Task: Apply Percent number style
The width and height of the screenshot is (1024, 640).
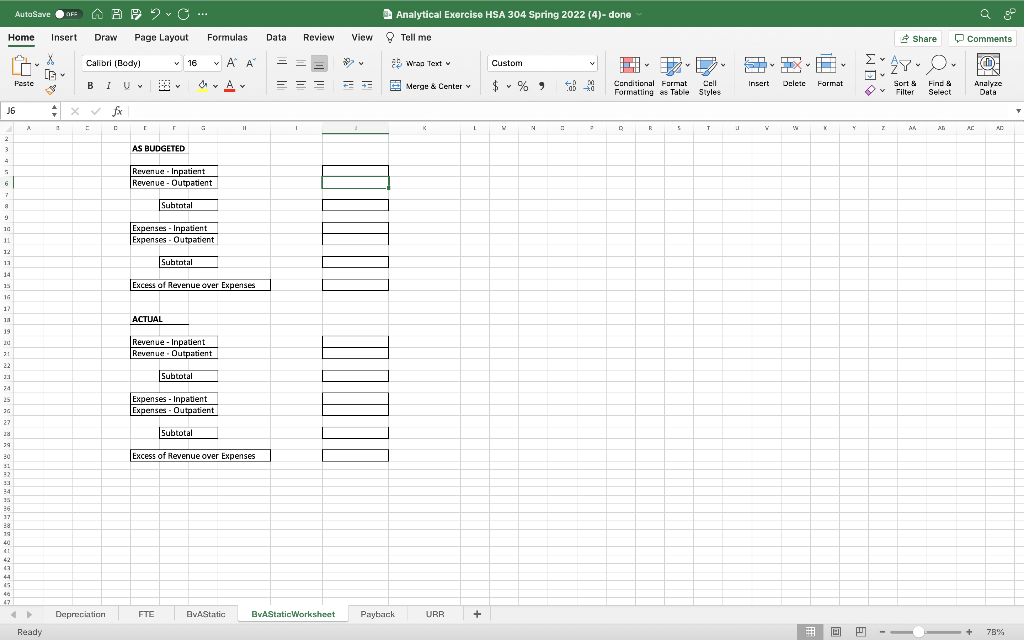Action: click(523, 86)
